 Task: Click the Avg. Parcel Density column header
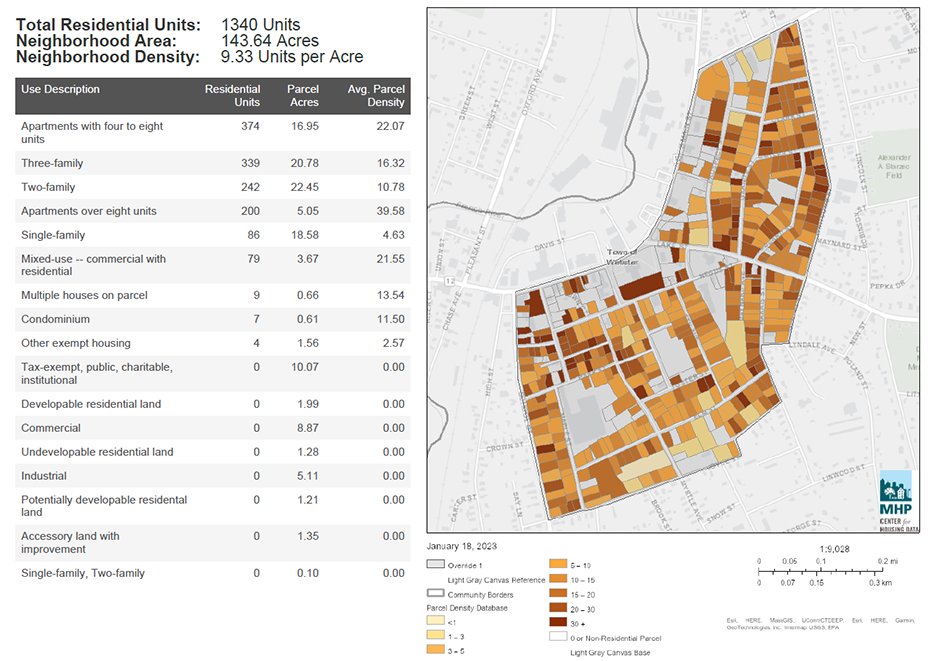point(376,96)
